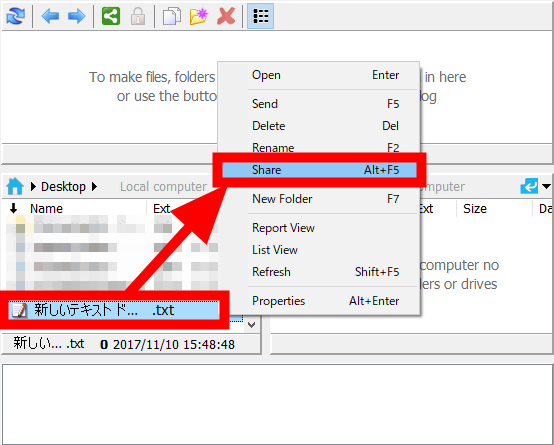The height and width of the screenshot is (445, 554).
Task: Go forward with the right arrow icon
Action: pos(76,16)
